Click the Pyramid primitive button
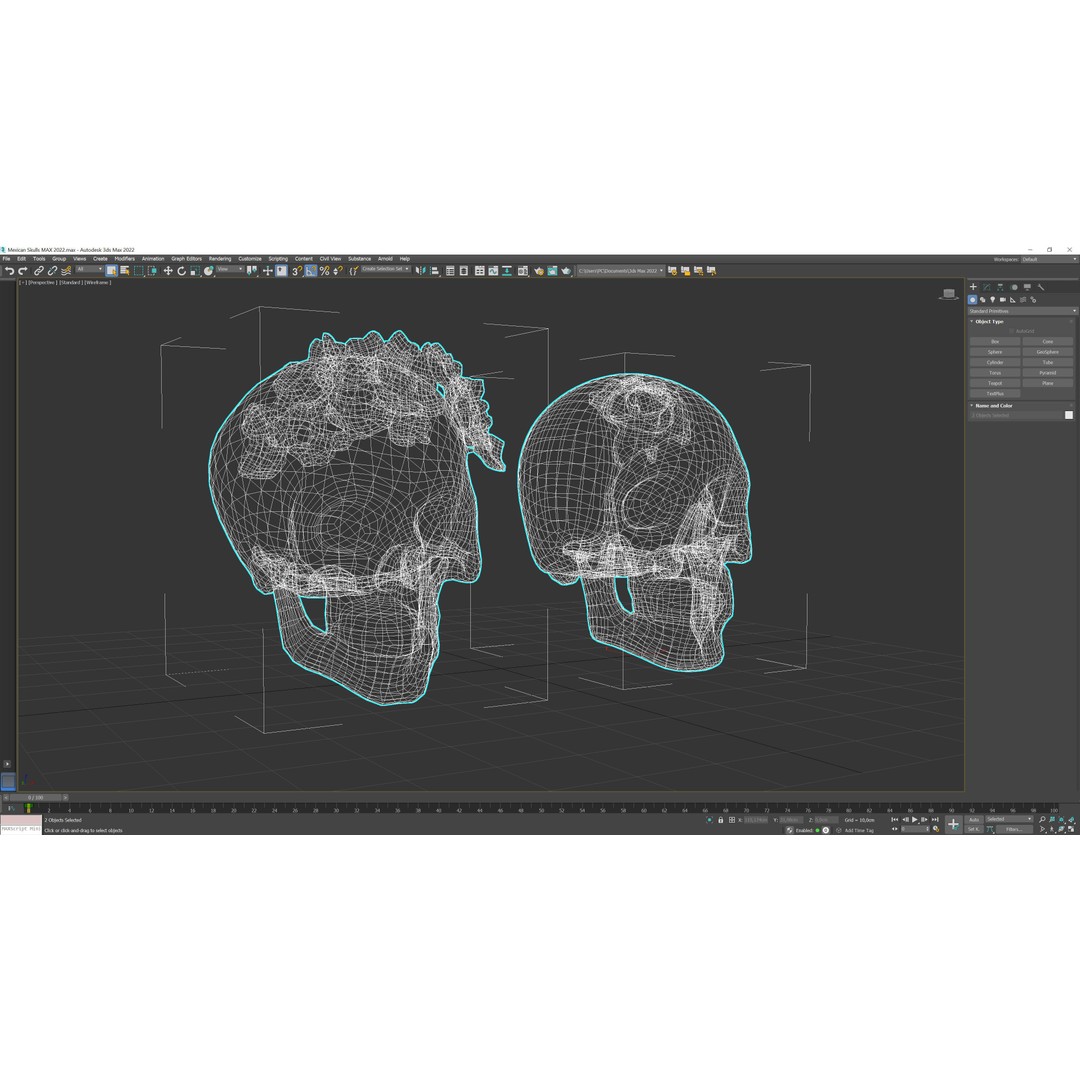The image size is (1080, 1080). [1048, 373]
